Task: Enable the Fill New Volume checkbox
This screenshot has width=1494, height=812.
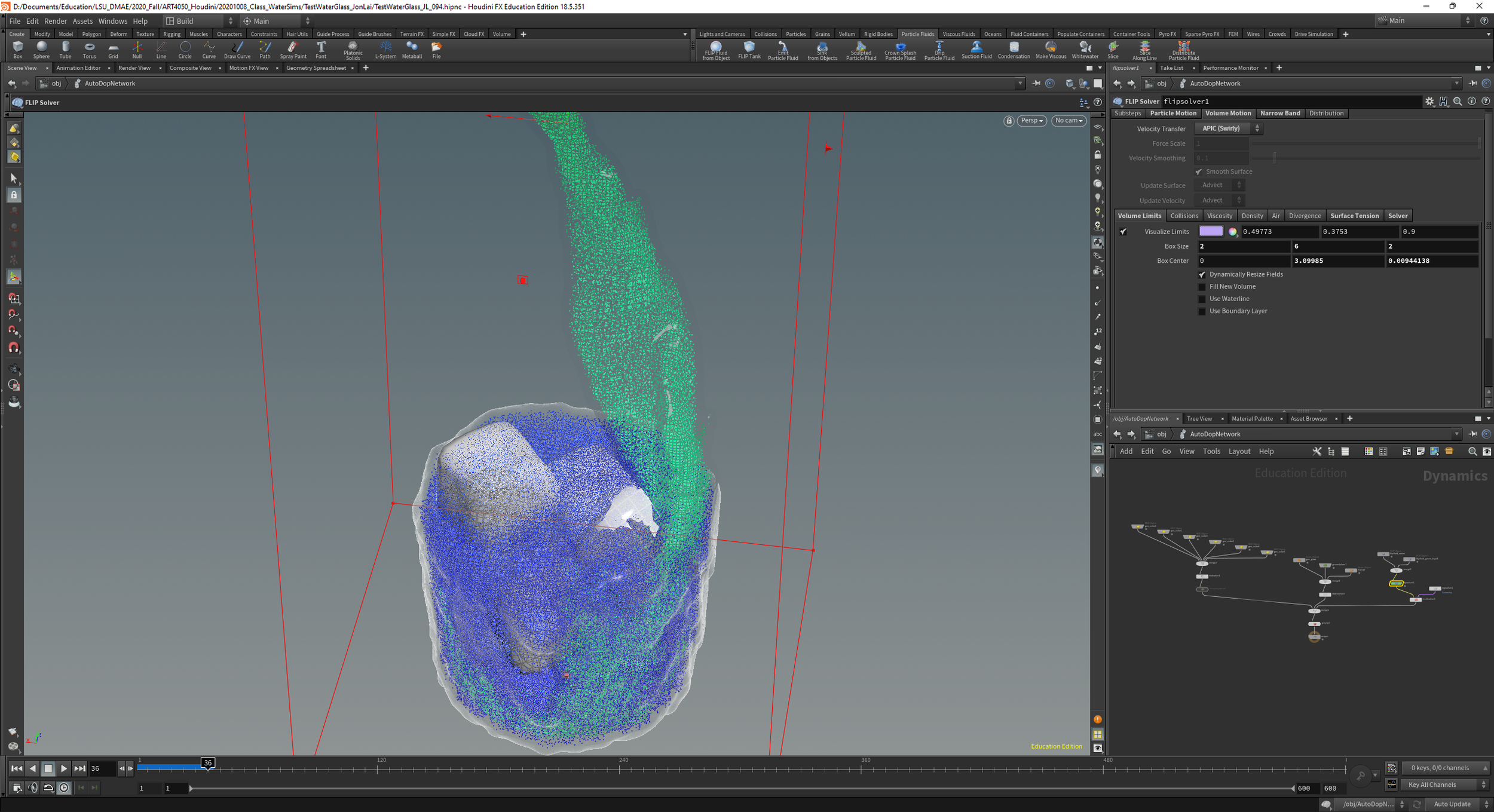Action: (1202, 287)
